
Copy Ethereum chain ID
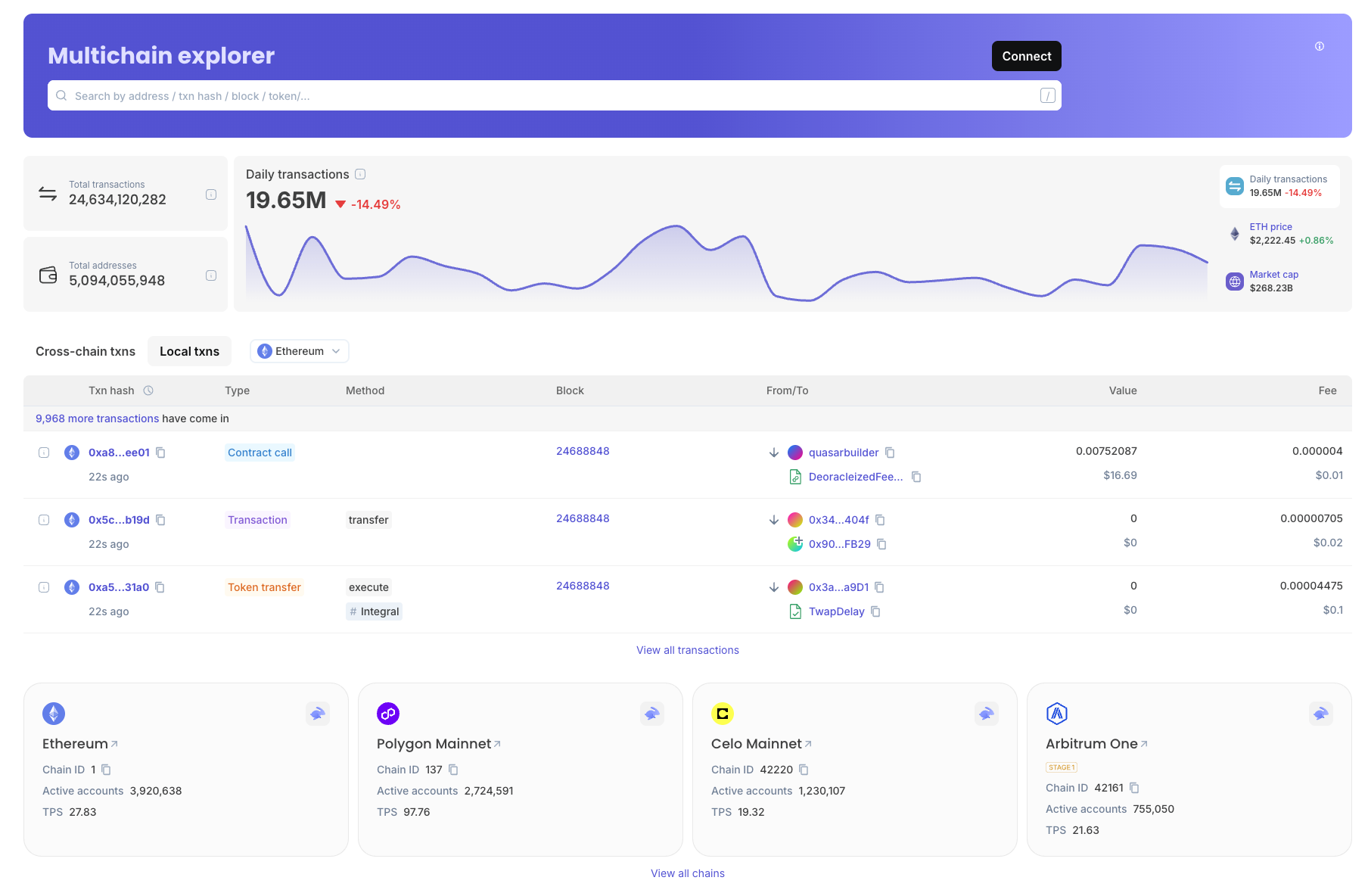(106, 770)
